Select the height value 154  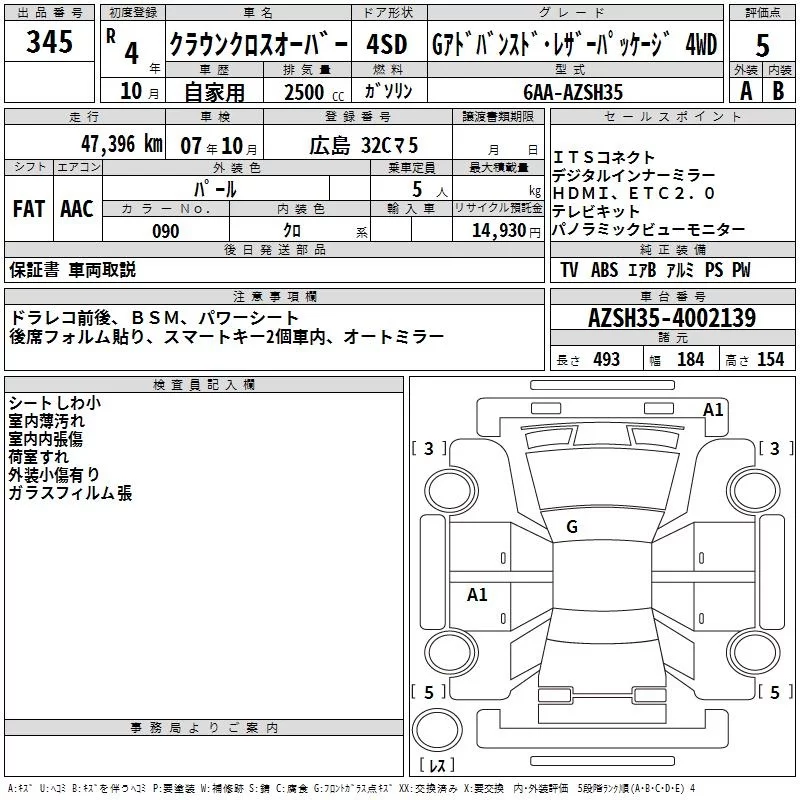[x=770, y=359]
